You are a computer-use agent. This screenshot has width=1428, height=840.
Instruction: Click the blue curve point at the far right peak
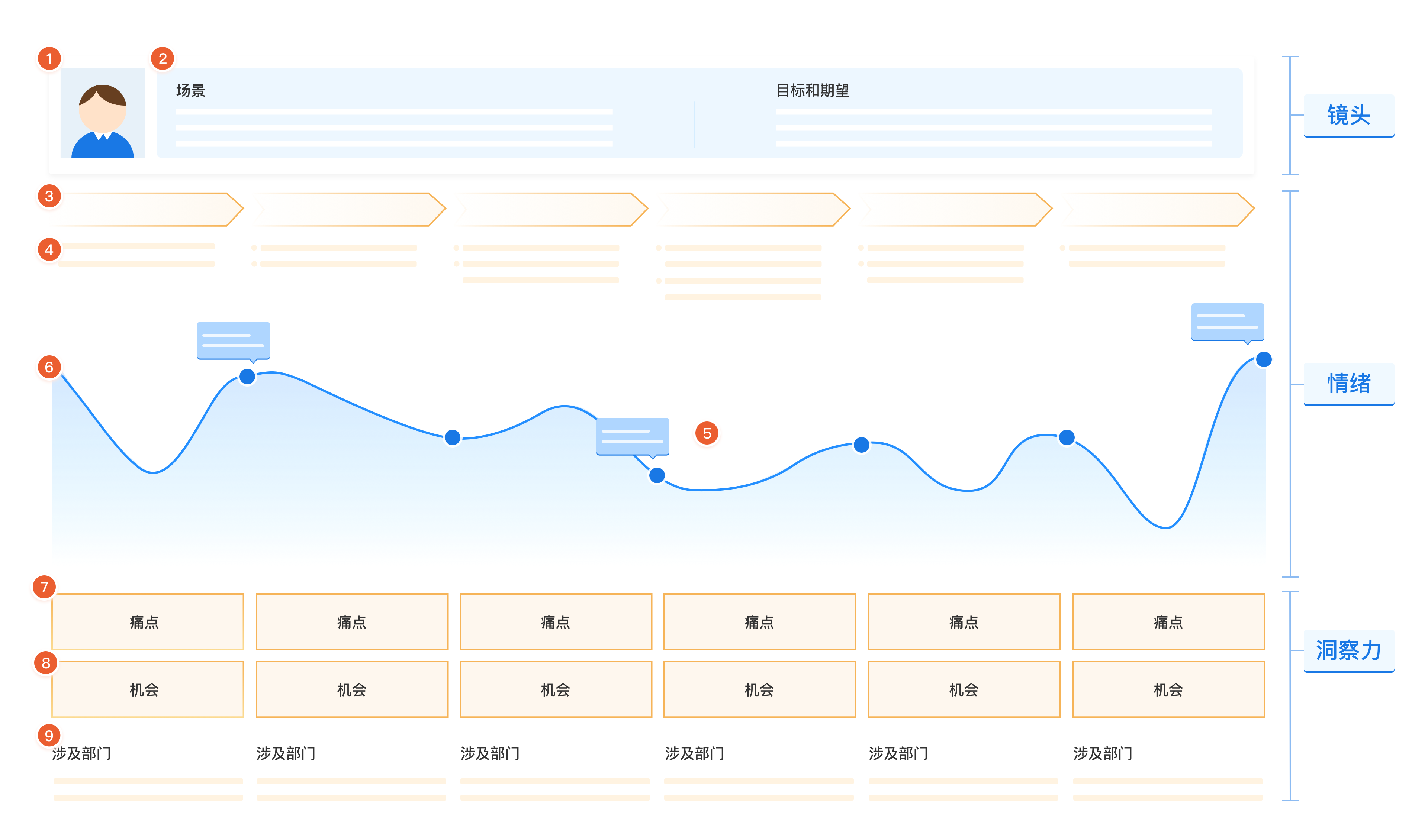(1264, 359)
